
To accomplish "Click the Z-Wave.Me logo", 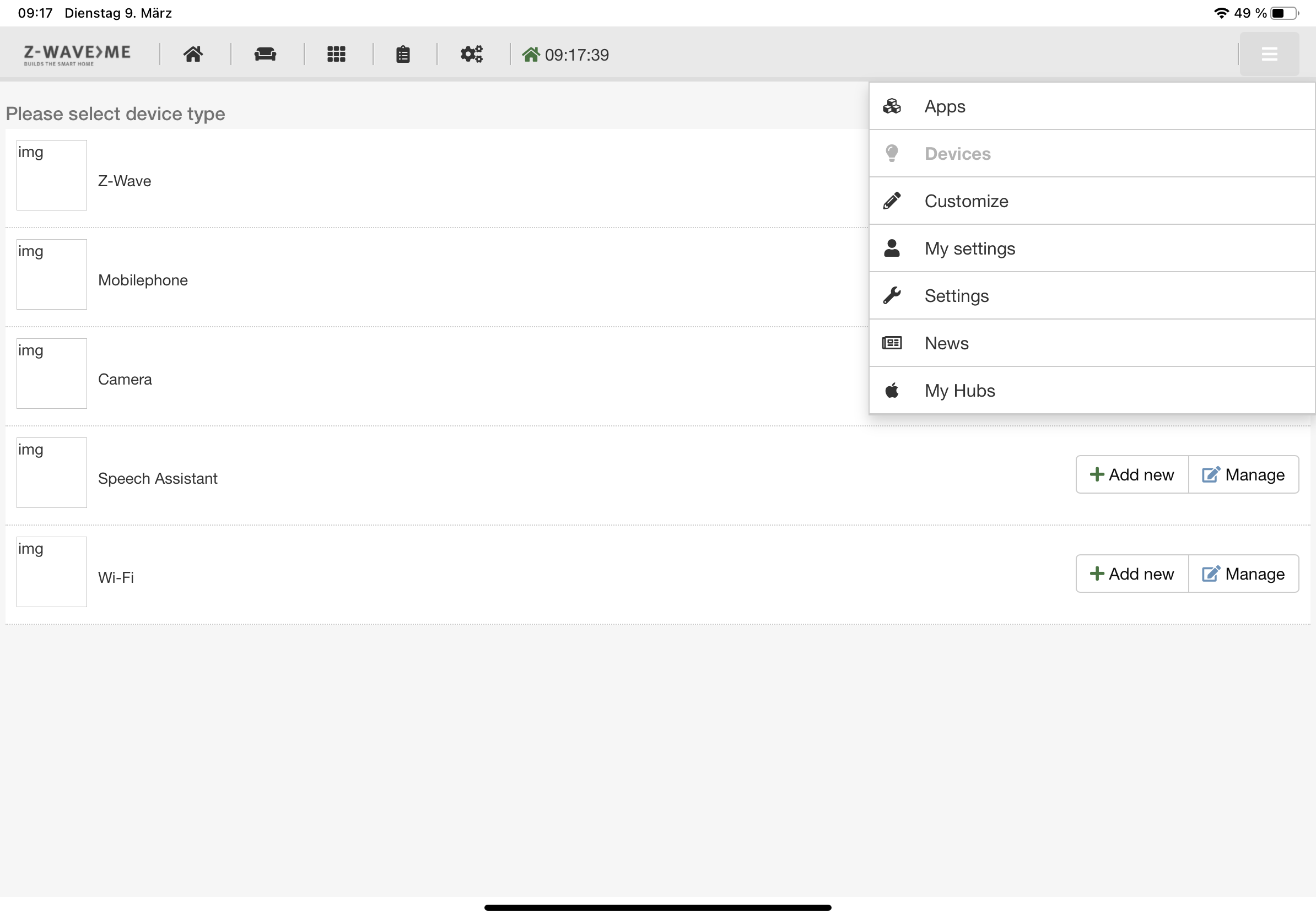I will pyautogui.click(x=77, y=55).
